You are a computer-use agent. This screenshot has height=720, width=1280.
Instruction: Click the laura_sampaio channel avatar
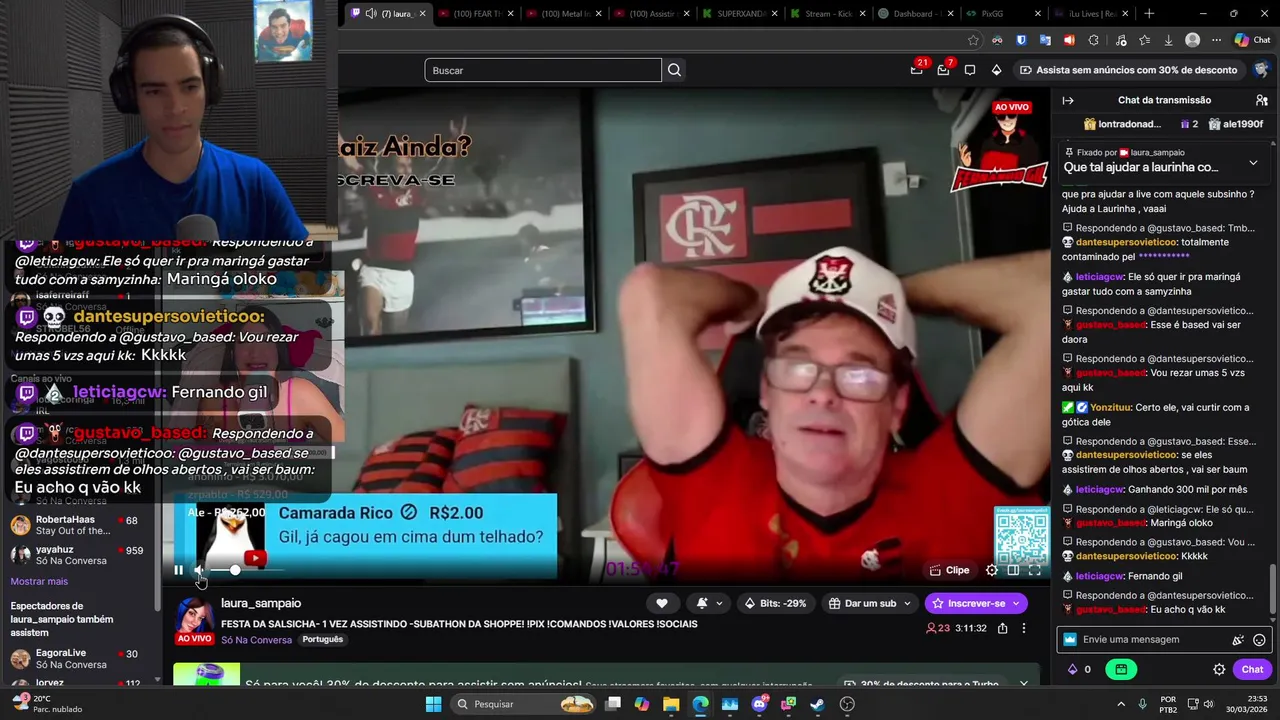pos(194,616)
